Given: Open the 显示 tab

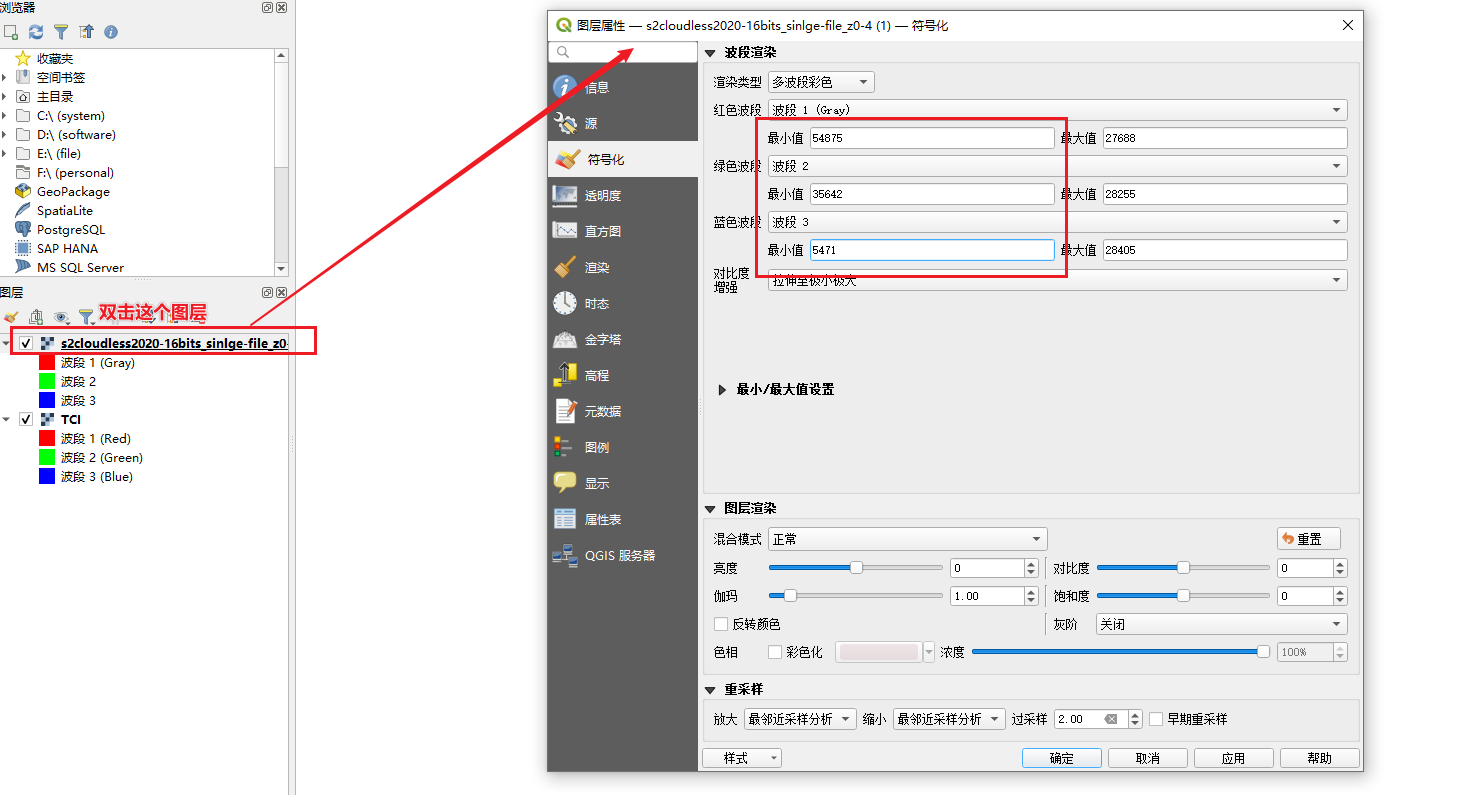Looking at the screenshot, I should click(x=623, y=483).
